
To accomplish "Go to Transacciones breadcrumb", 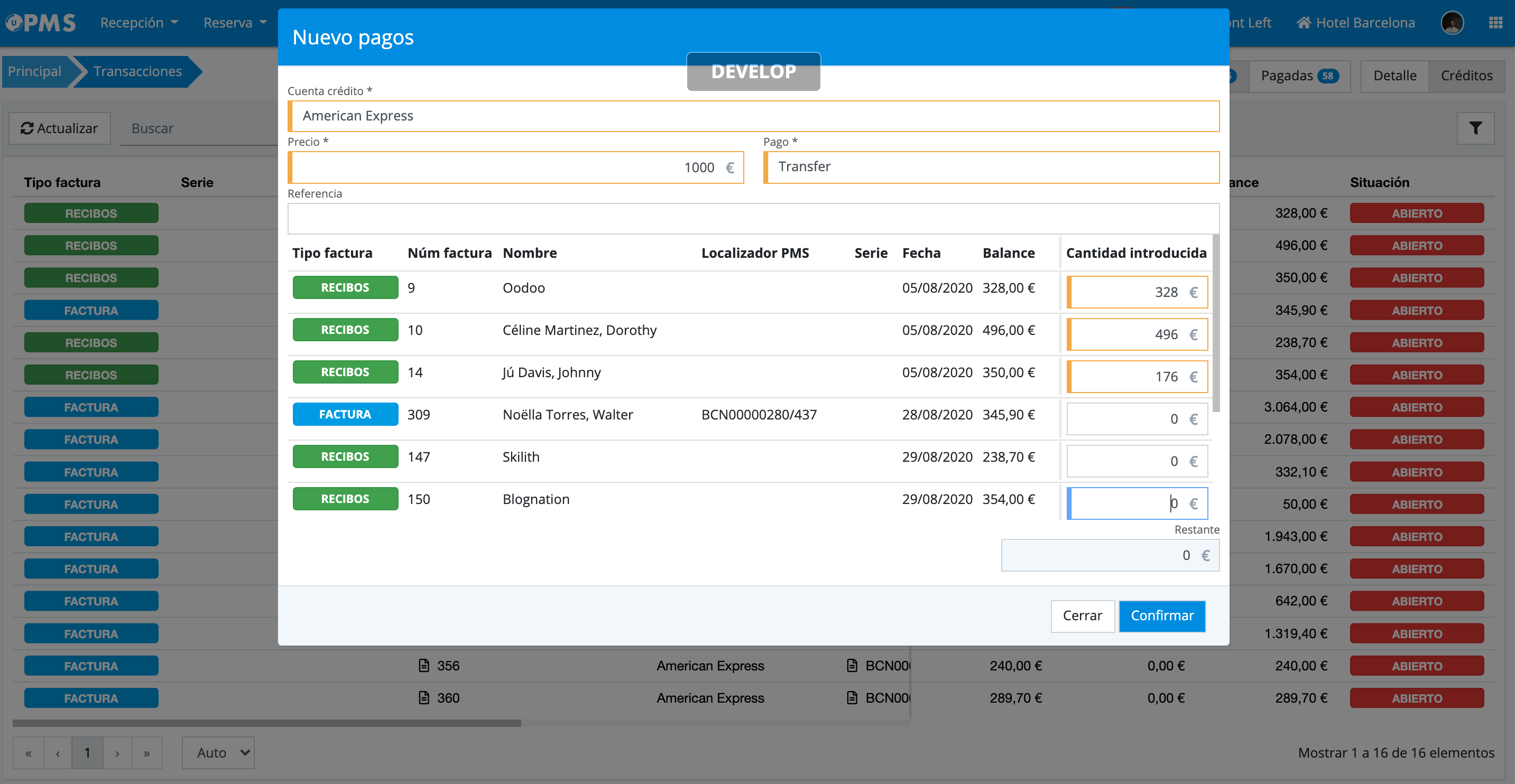I will (x=137, y=71).
